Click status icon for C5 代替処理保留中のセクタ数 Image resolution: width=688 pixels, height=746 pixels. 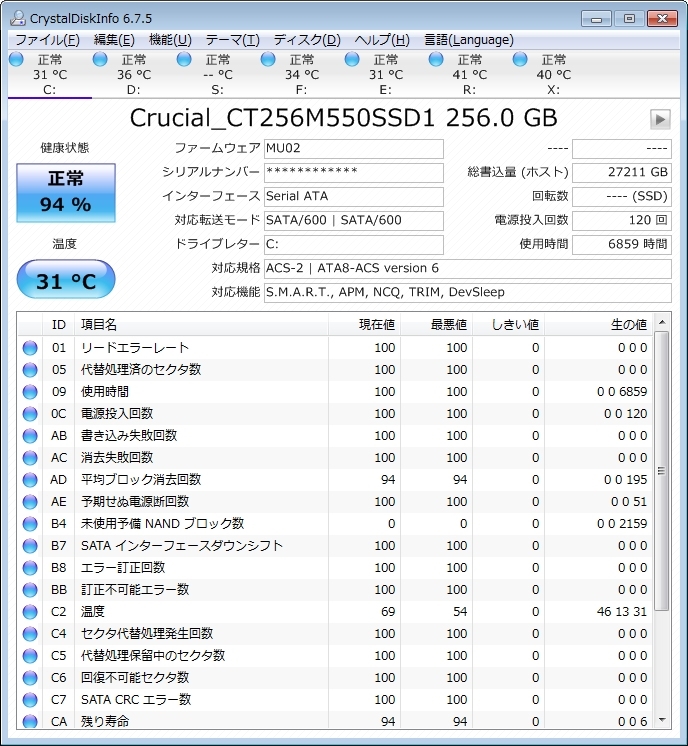(x=30, y=656)
